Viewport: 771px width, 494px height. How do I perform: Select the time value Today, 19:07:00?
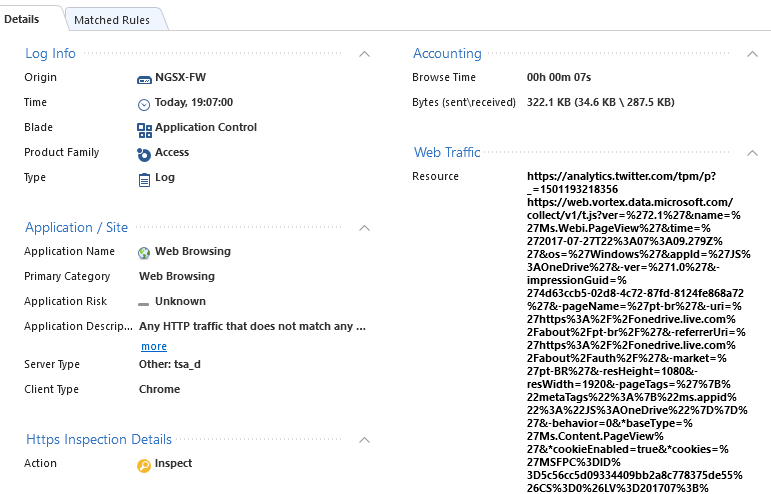(194, 102)
